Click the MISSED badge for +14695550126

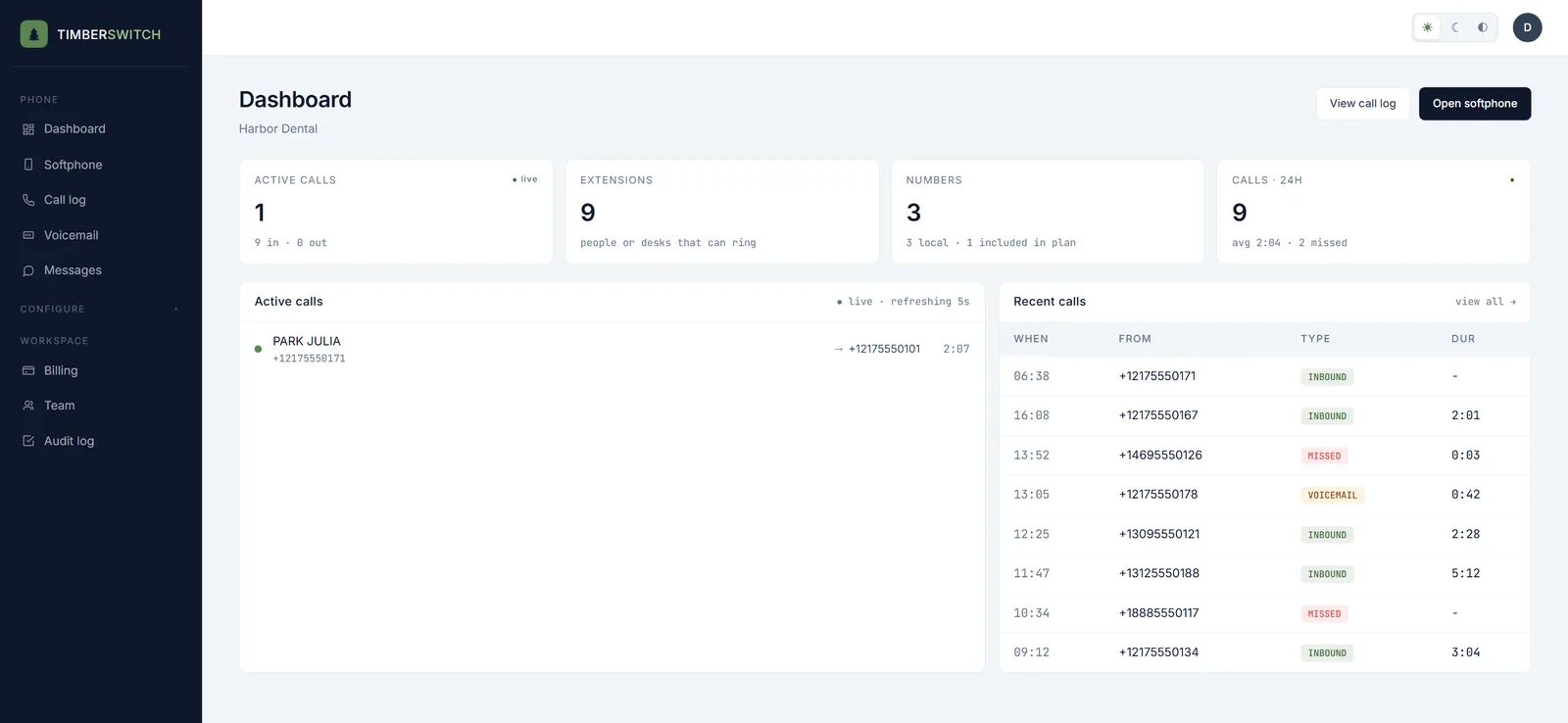click(x=1324, y=456)
